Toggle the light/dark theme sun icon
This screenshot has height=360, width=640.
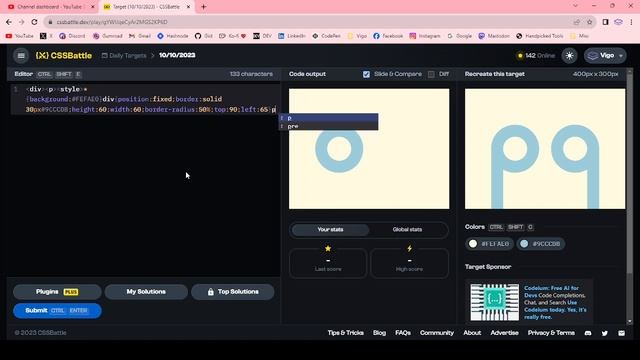[x=569, y=56]
